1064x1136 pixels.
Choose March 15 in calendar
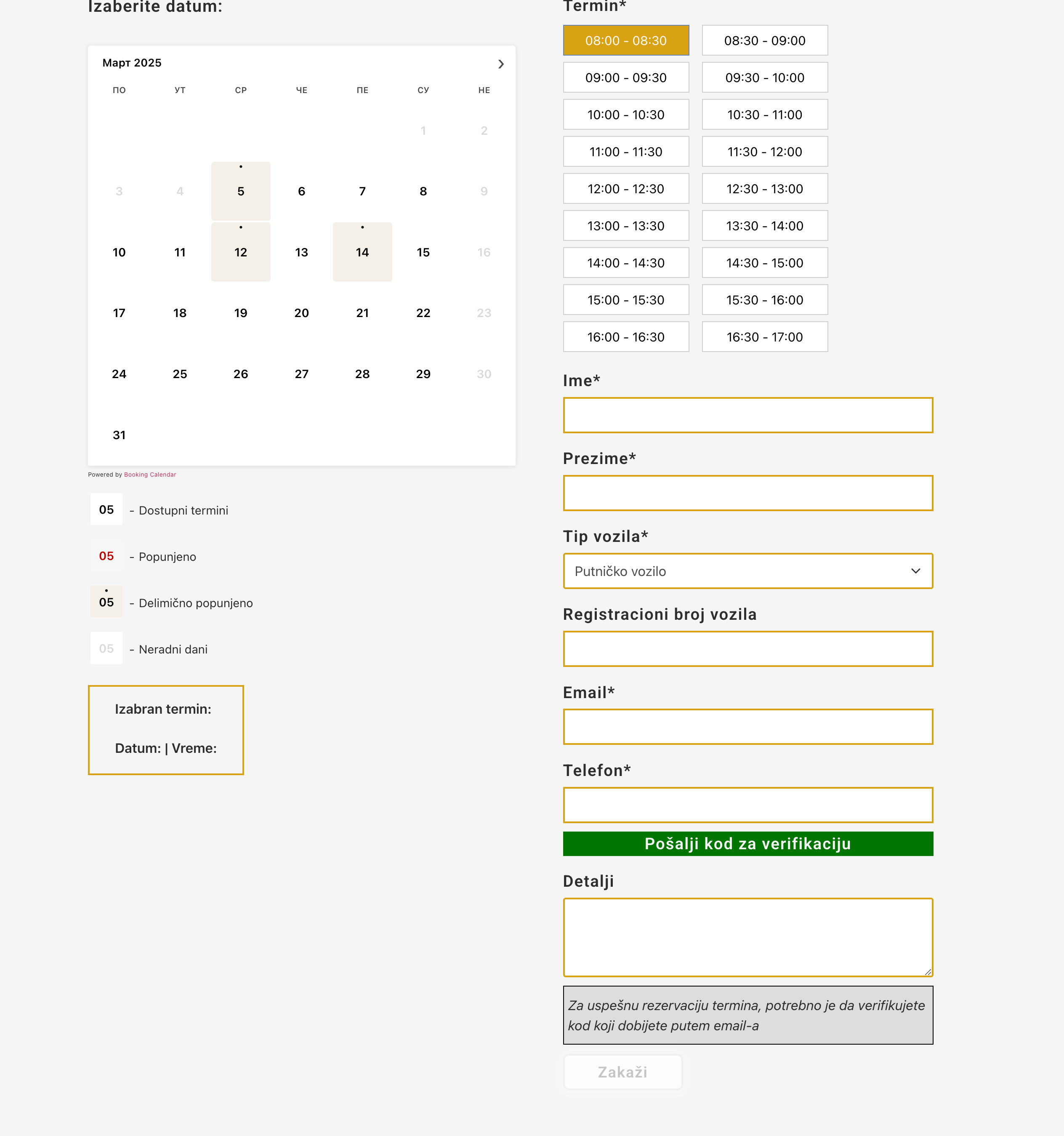[423, 252]
